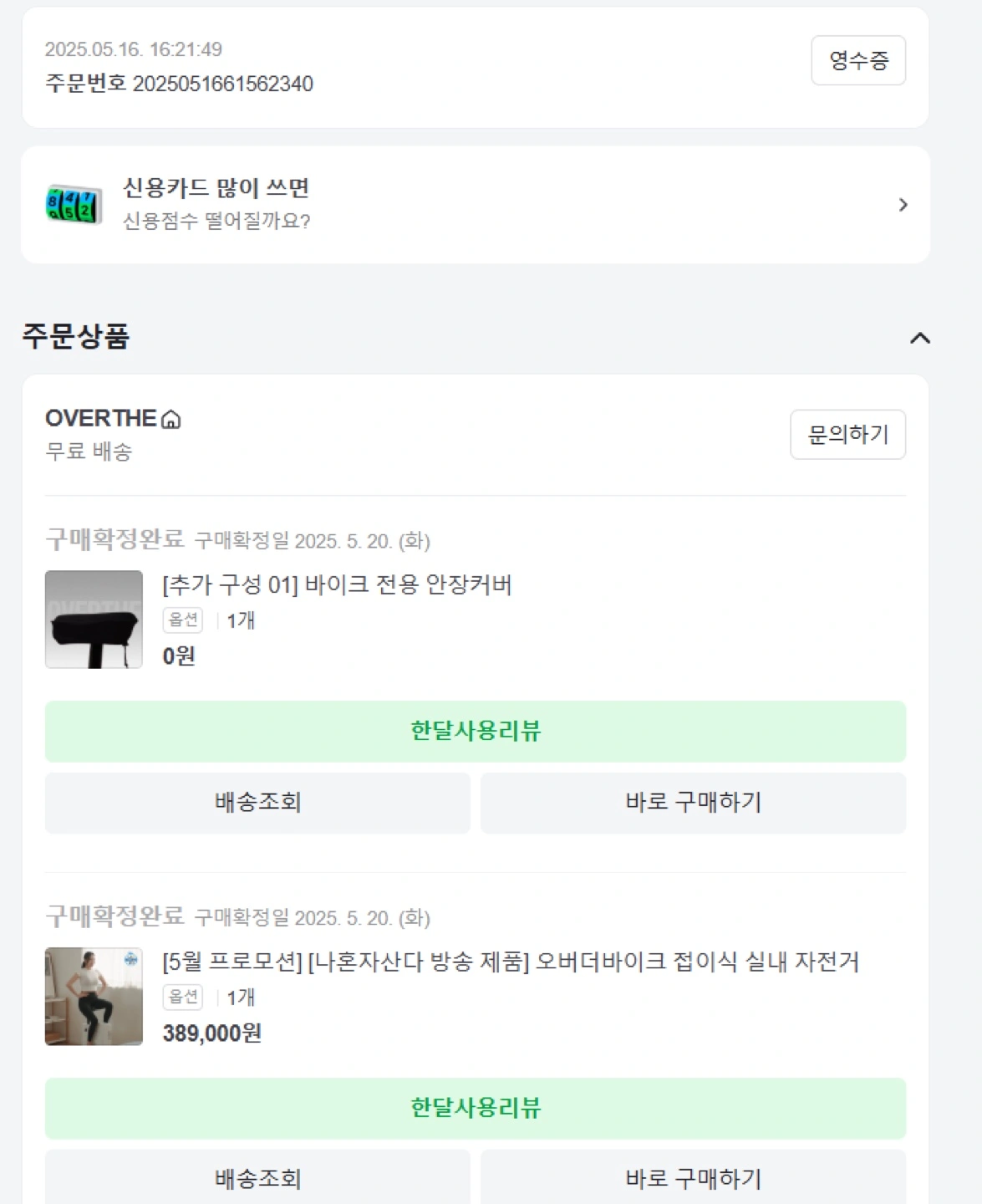Select the 오버더바이크 접이식 실내 자전거 title
Image resolution: width=982 pixels, height=1204 pixels.
click(x=511, y=962)
